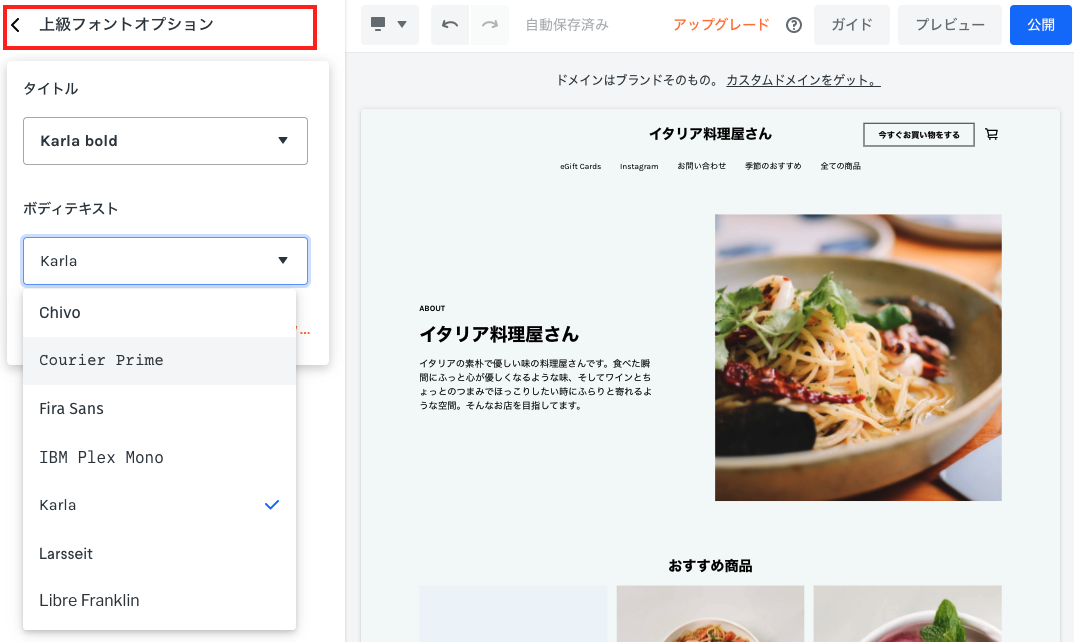This screenshot has height=642, width=1074.
Task: Open eGift Cards nav item
Action: point(580,166)
